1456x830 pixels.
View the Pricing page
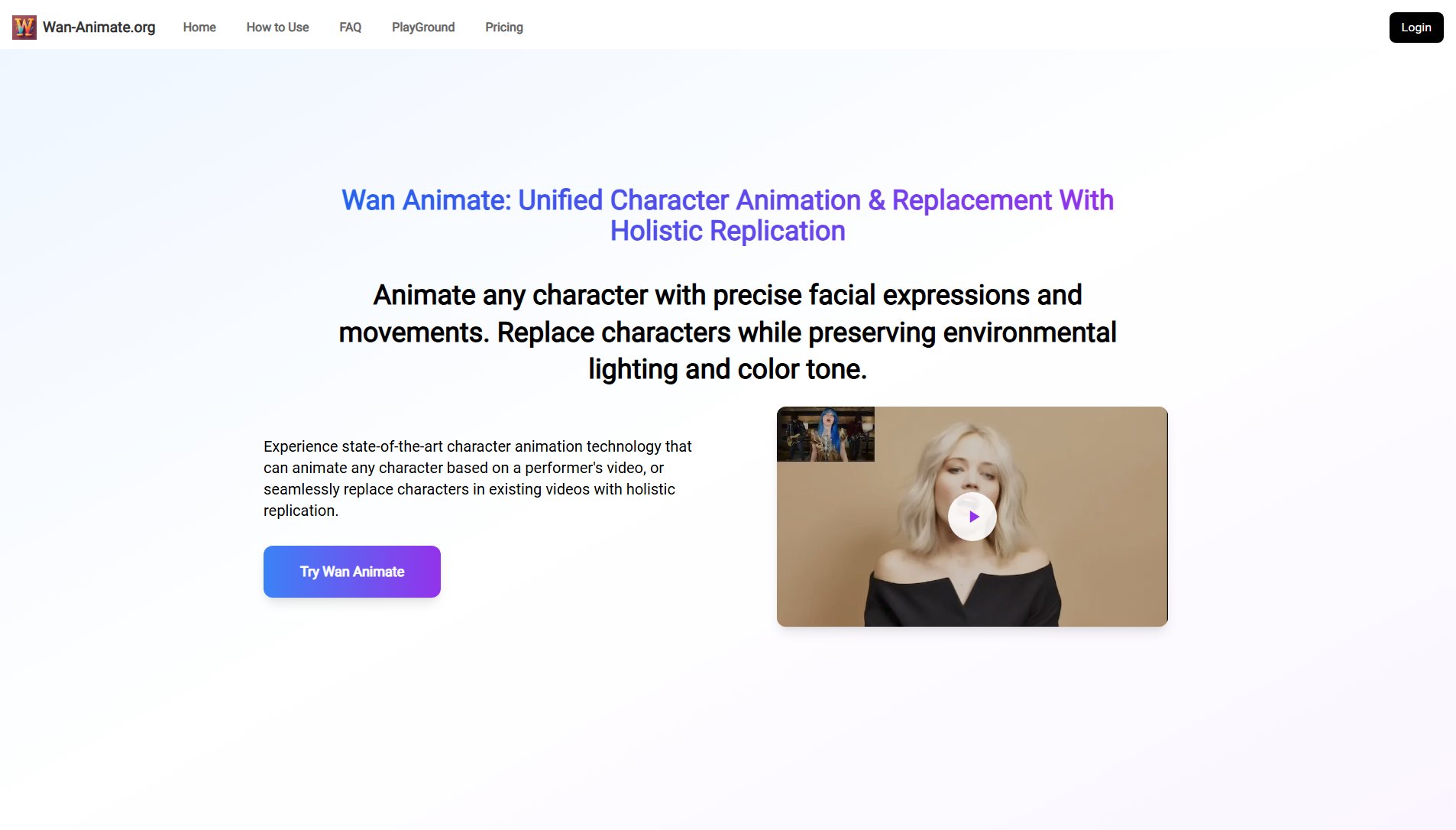click(504, 28)
